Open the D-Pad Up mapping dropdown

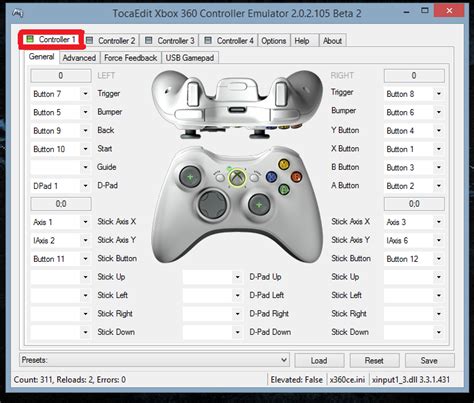pyautogui.click(x=213, y=277)
